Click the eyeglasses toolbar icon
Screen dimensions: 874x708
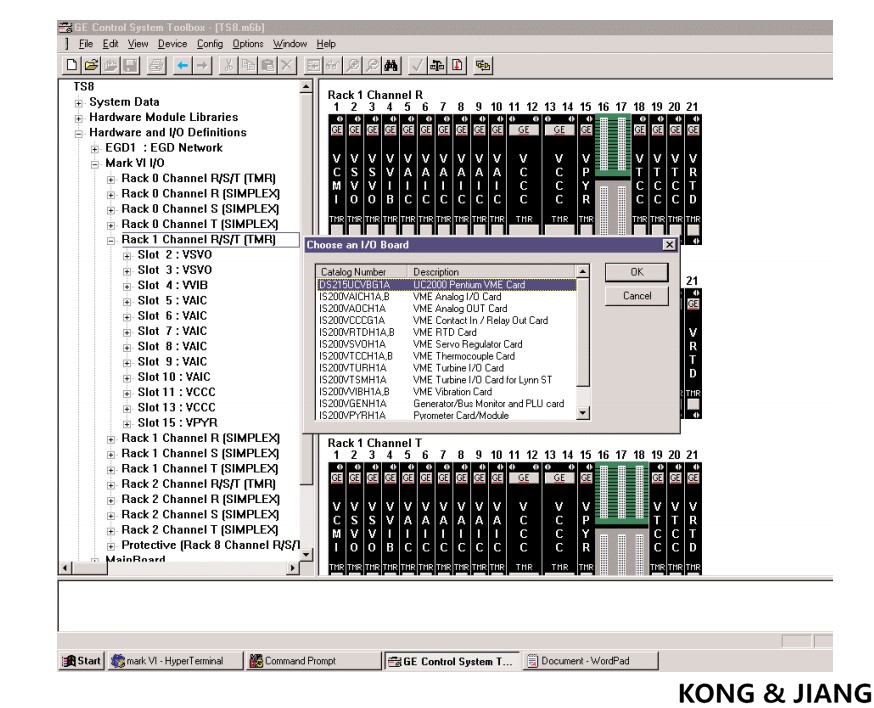(333, 65)
